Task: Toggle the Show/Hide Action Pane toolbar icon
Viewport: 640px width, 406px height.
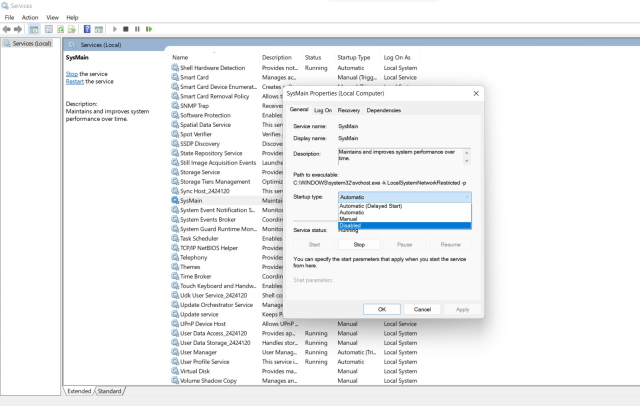Action: point(98,29)
